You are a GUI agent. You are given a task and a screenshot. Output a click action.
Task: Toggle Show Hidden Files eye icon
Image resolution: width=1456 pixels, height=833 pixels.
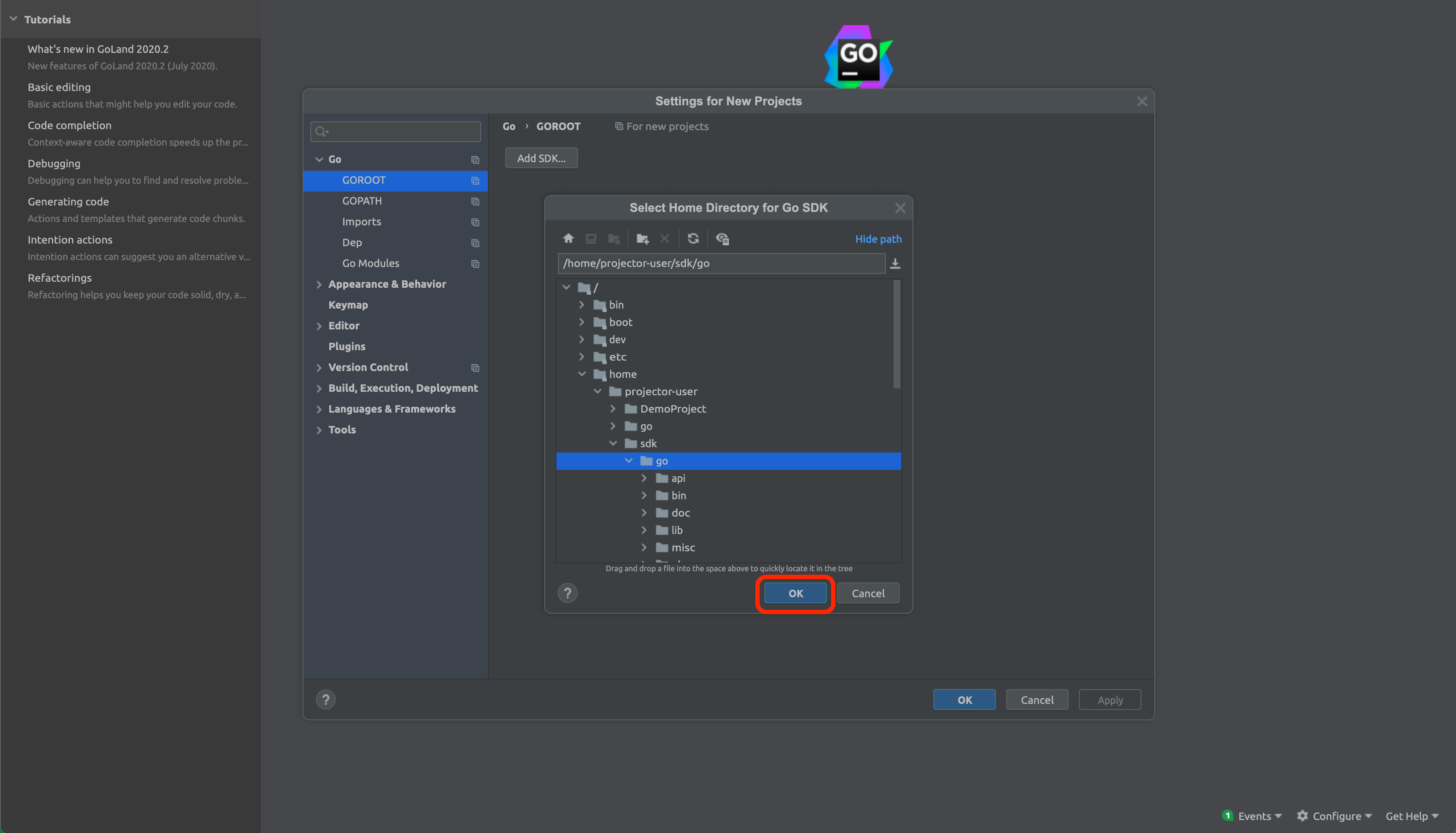click(x=721, y=238)
